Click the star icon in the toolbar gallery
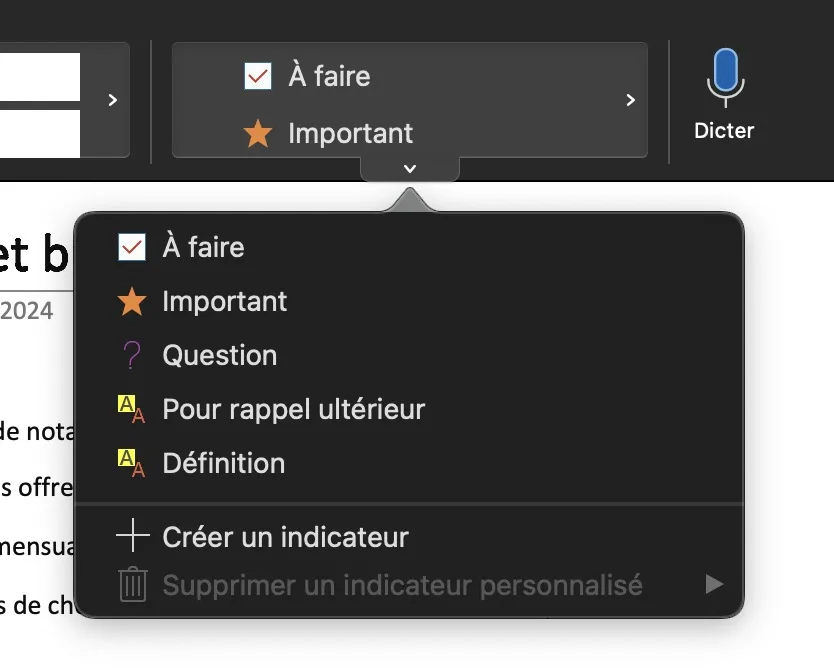Screen dimensions: 834x668 point(258,134)
